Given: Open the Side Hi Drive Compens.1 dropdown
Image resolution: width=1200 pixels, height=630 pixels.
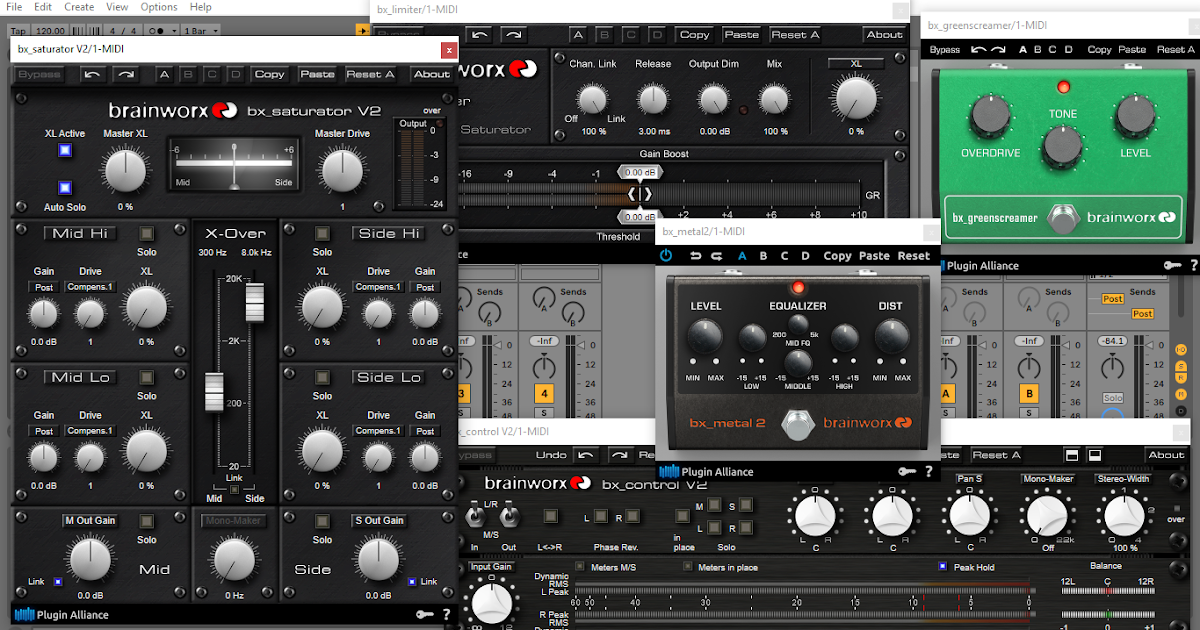Looking at the screenshot, I should pyautogui.click(x=378, y=287).
